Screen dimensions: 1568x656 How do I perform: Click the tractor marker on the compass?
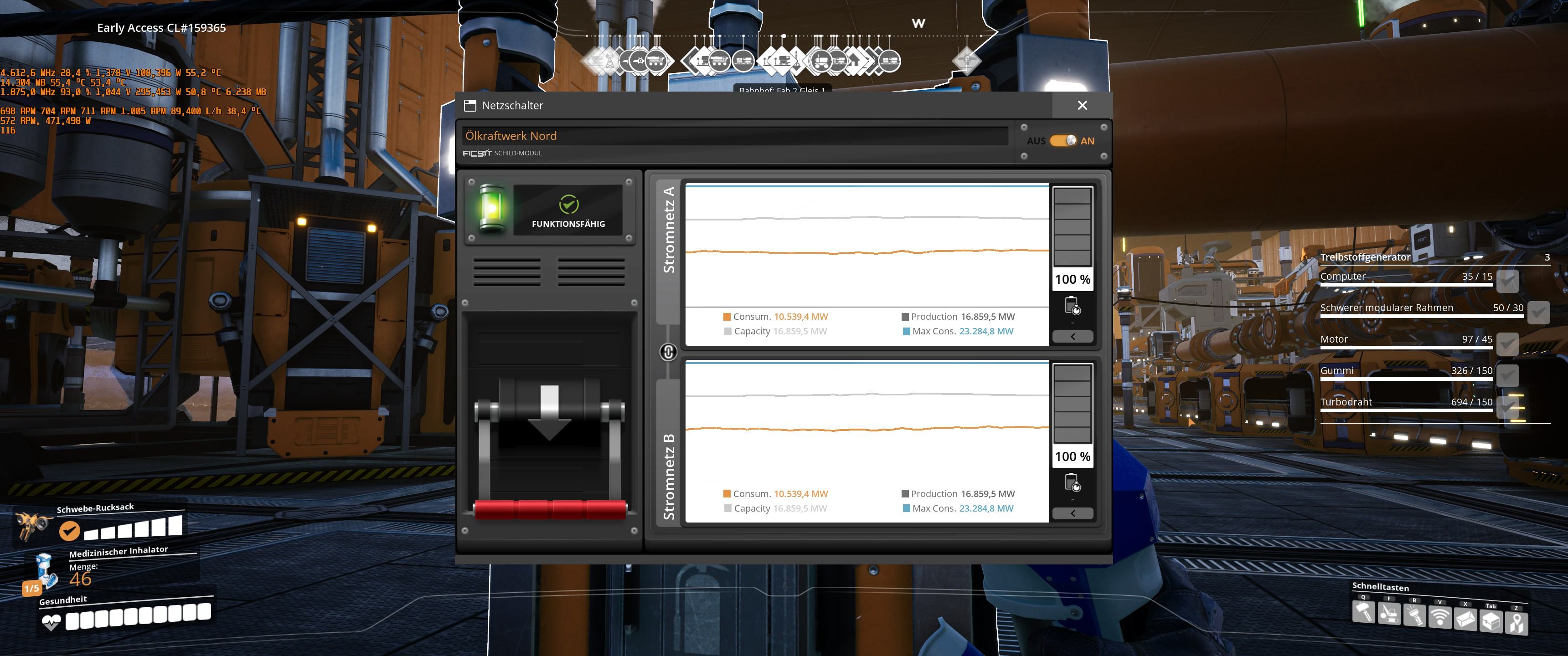click(x=821, y=61)
